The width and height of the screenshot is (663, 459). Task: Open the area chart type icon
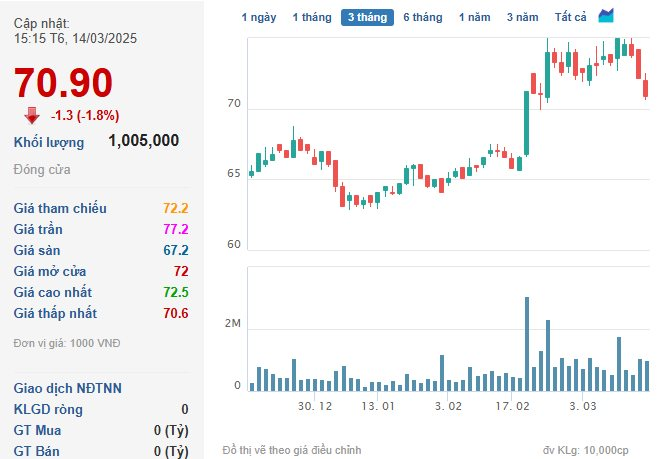pos(606,16)
